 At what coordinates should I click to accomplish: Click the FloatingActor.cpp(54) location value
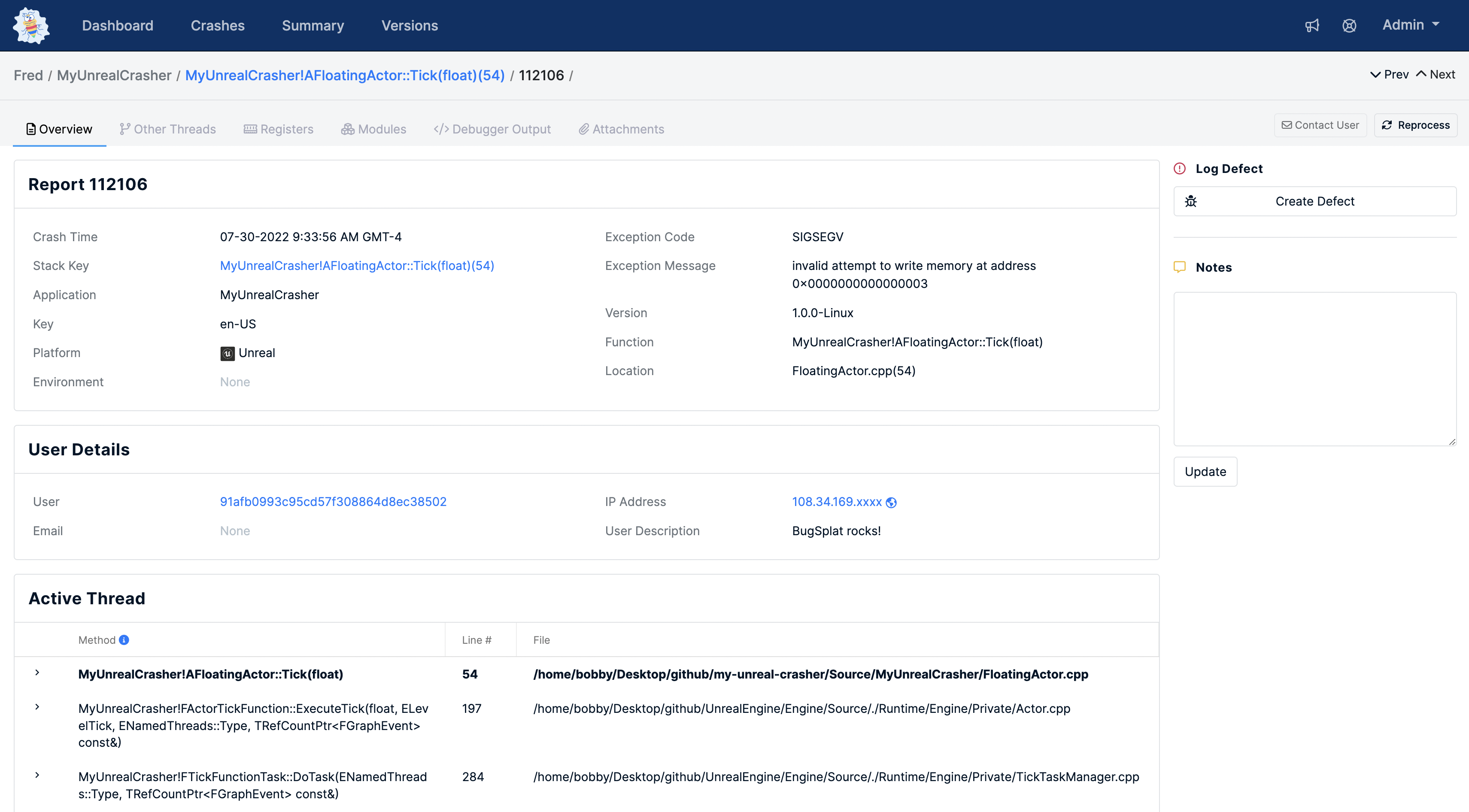coord(854,371)
